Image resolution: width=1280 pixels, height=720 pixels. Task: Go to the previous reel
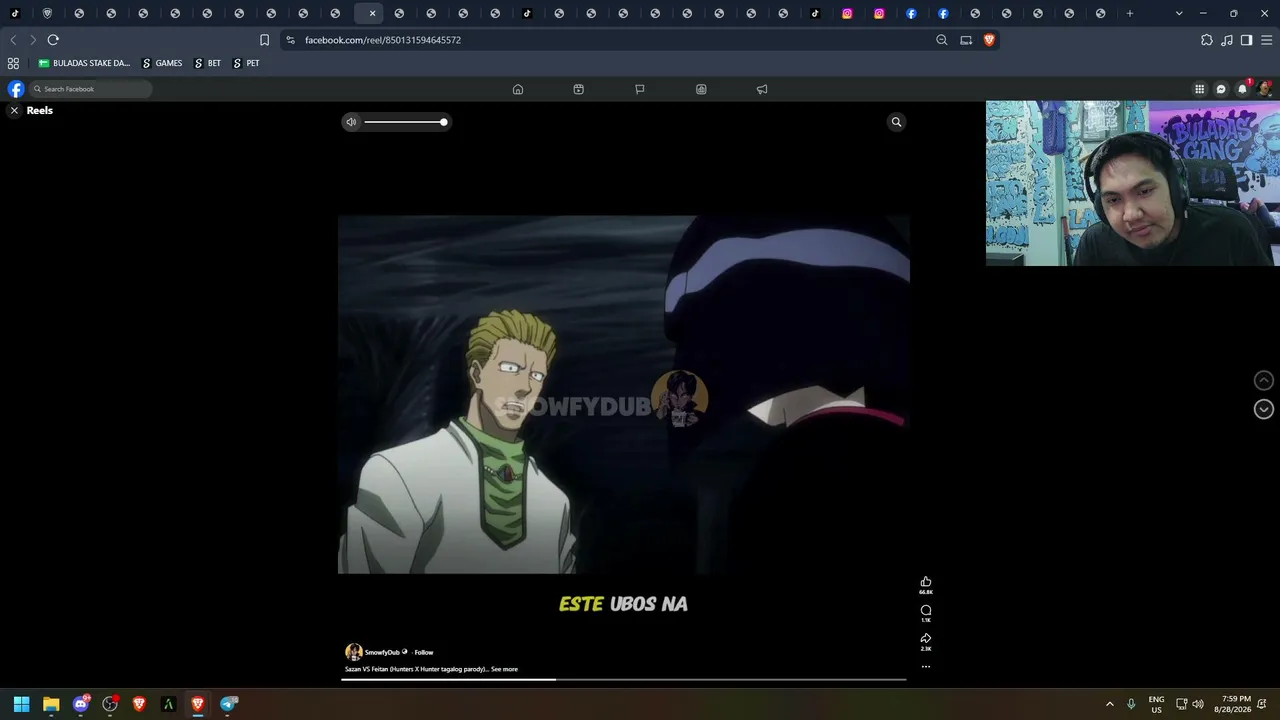pyautogui.click(x=1264, y=380)
